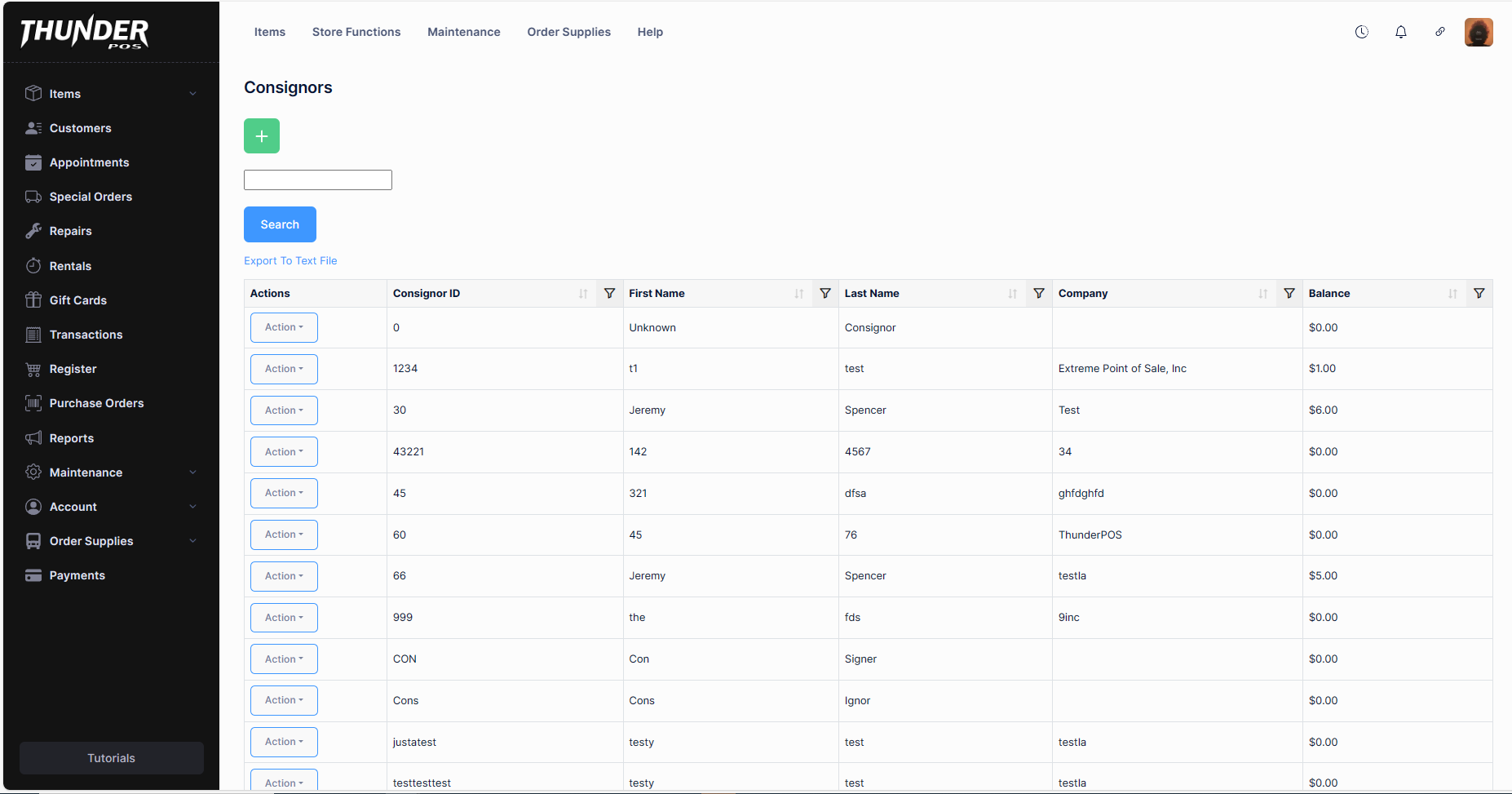Open Action dropdown for consignor 1234

point(284,369)
